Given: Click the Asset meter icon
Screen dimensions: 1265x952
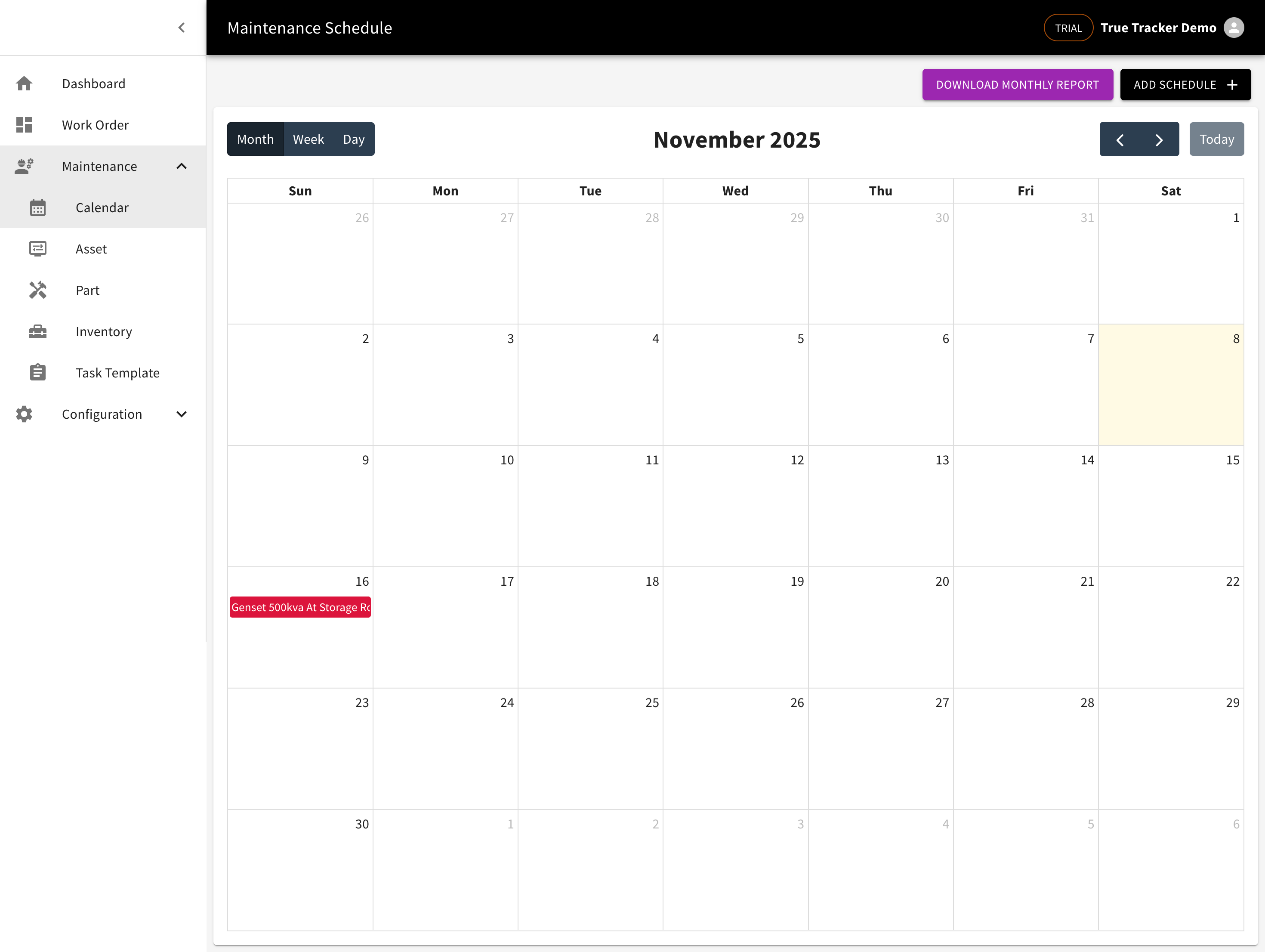Looking at the screenshot, I should tap(38, 249).
